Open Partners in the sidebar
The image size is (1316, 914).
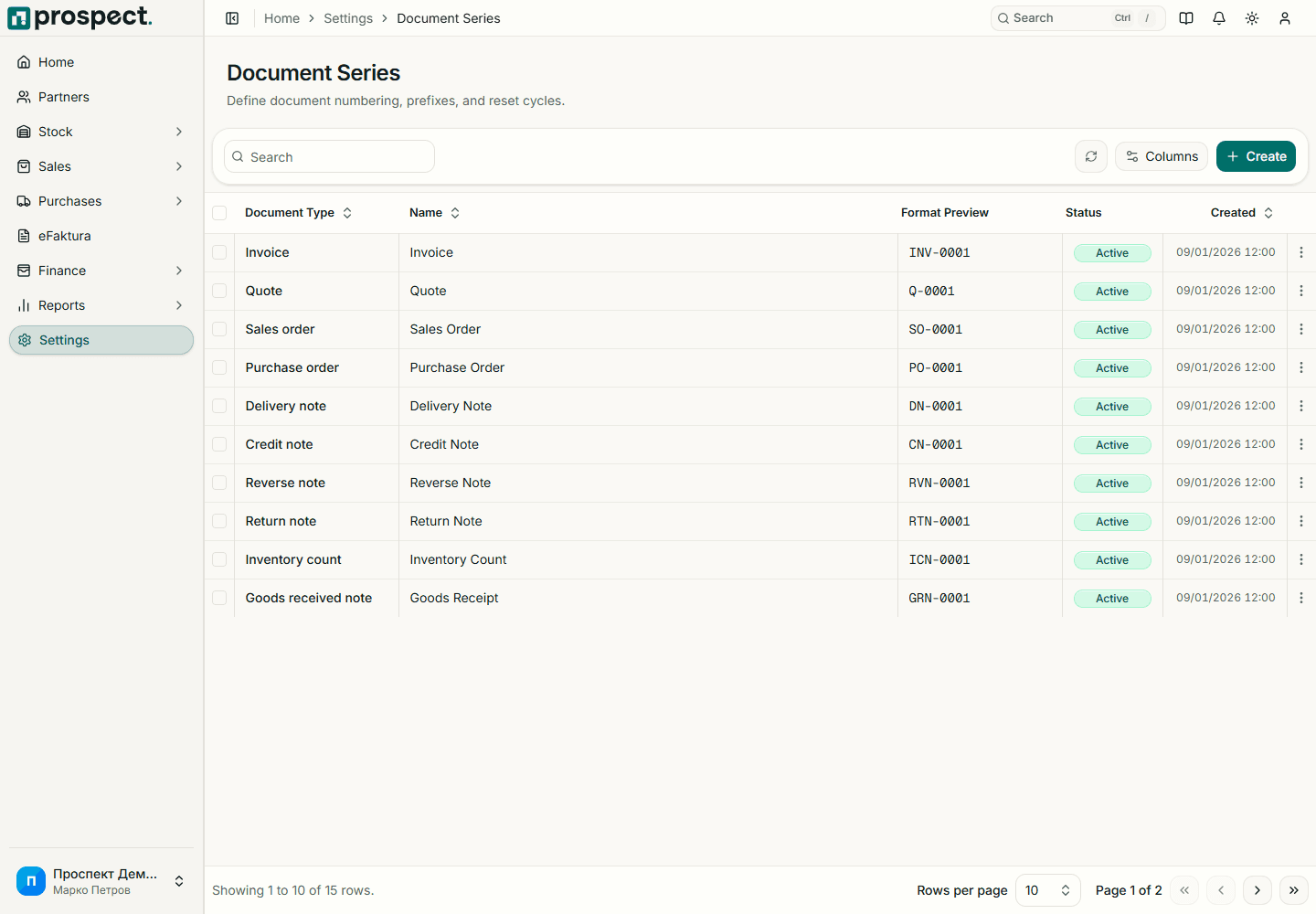(x=101, y=97)
